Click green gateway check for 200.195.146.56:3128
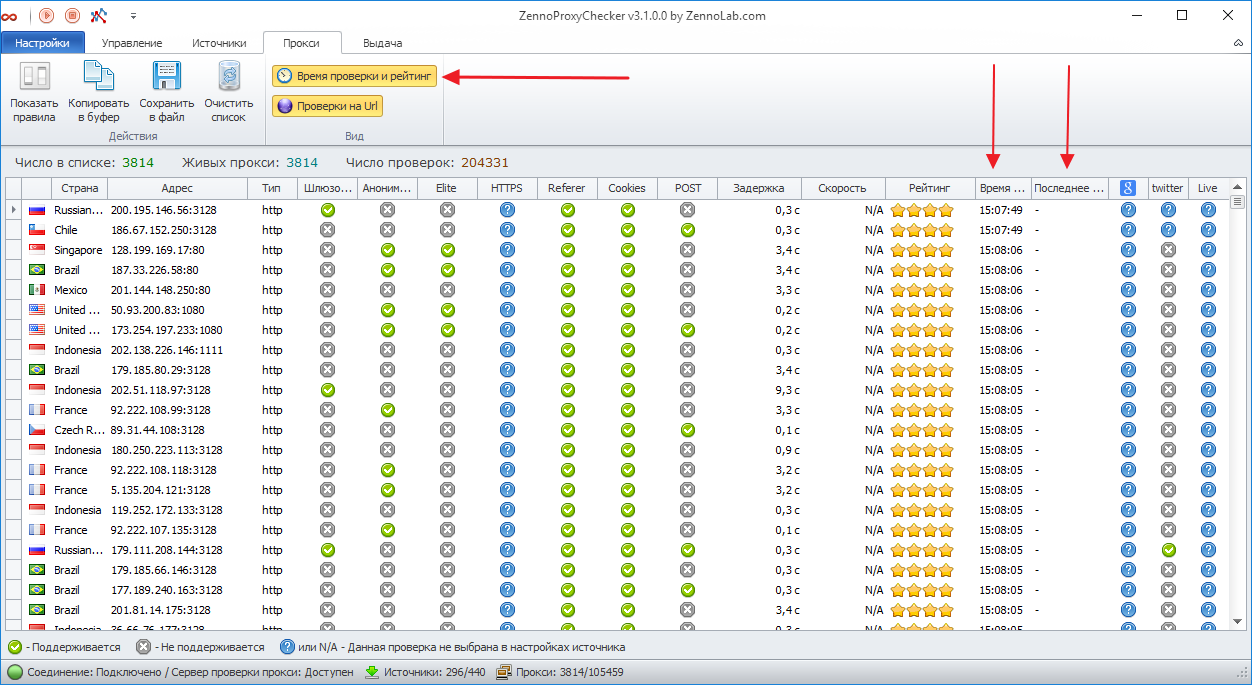The image size is (1252, 685). [327, 210]
